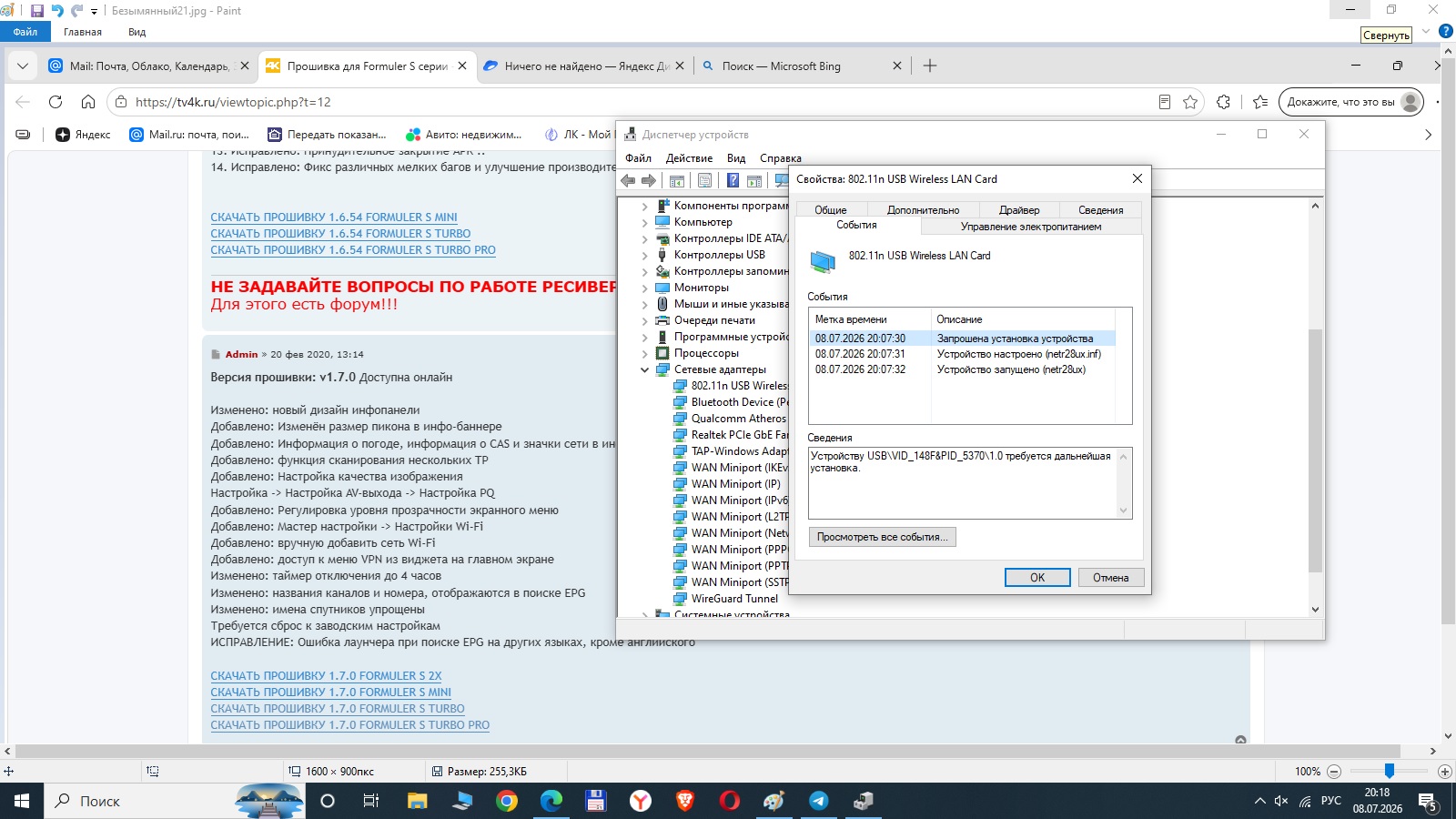Screen dimensions: 1456x819
Task: Click the Paint save icon in title bar
Action: [x=37, y=11]
